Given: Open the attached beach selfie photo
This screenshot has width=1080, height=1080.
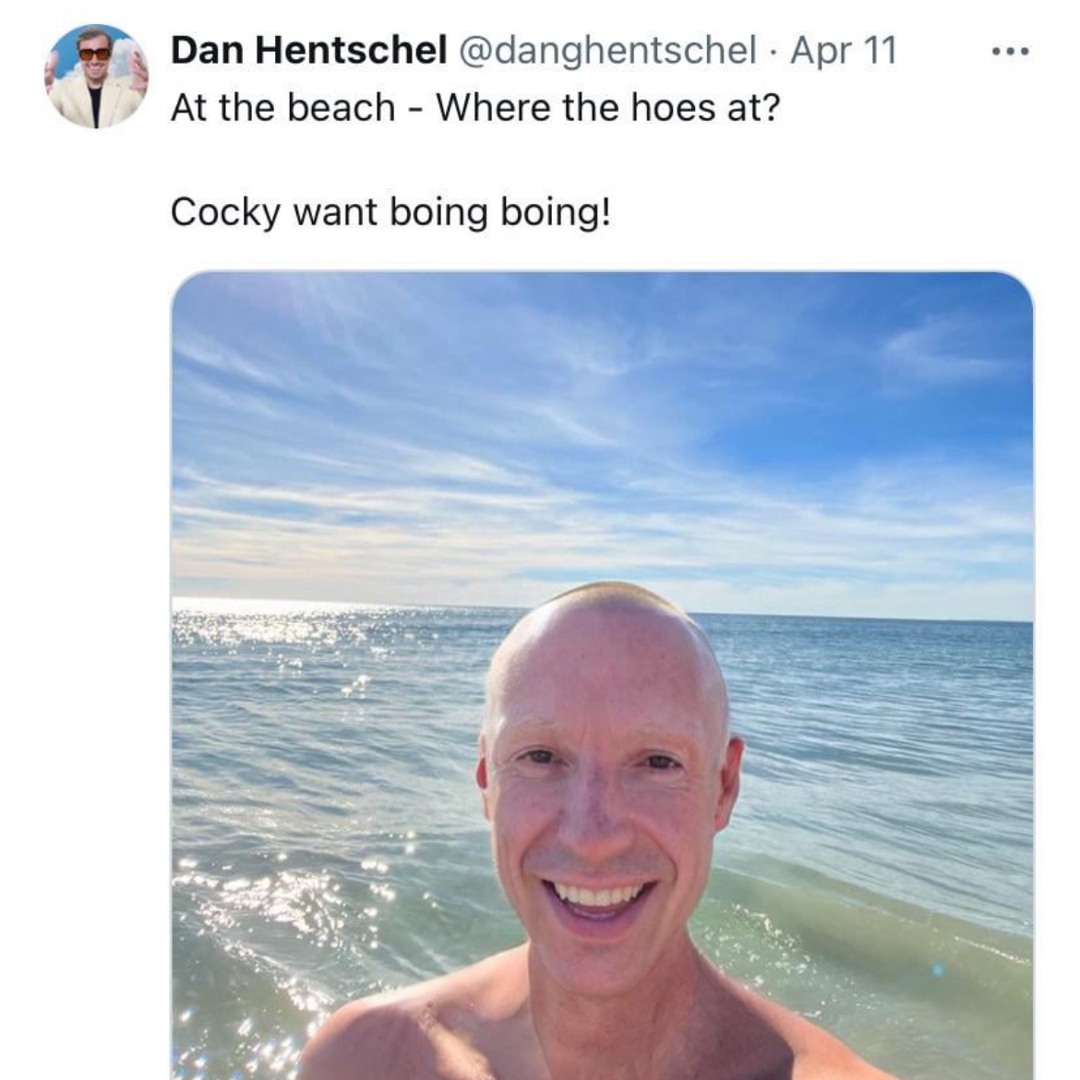Looking at the screenshot, I should click(x=602, y=676).
